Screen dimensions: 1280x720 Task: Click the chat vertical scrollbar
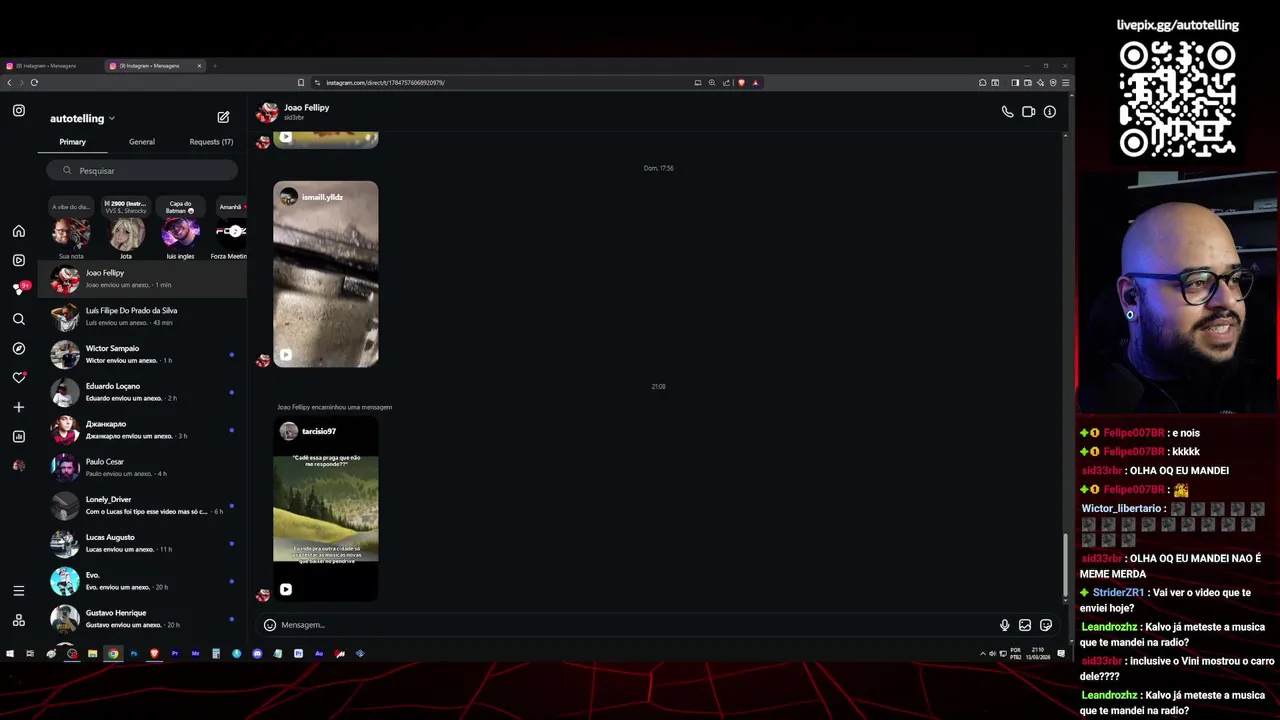click(1065, 565)
